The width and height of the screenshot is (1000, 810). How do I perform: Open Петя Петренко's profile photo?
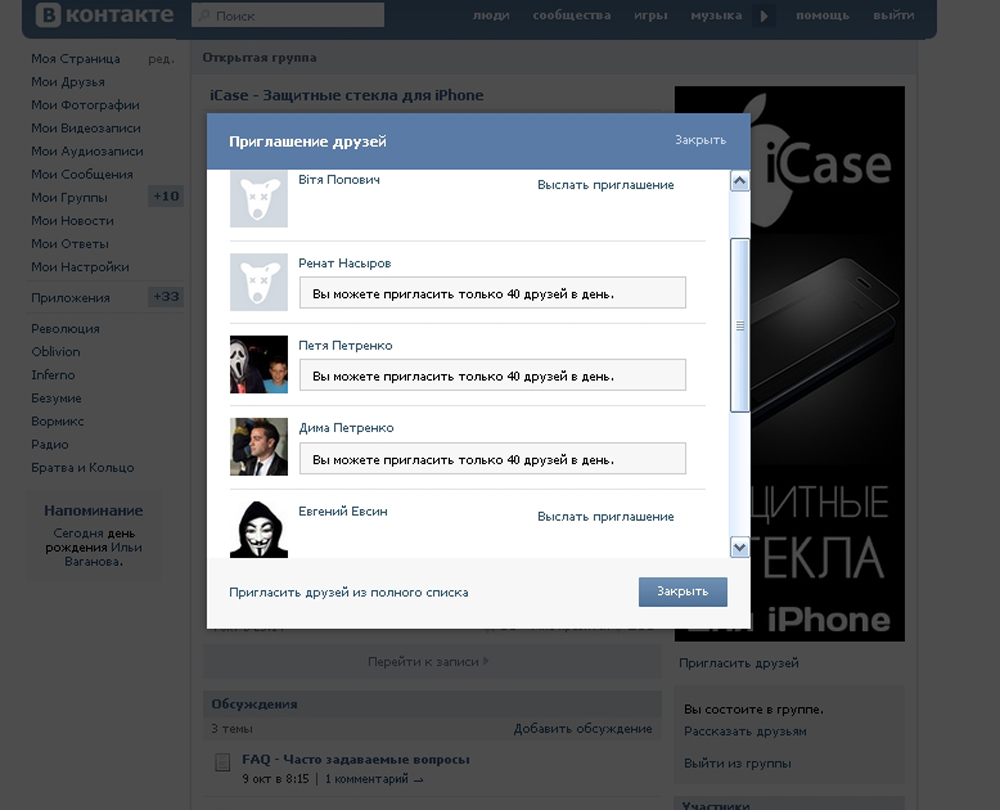tap(258, 364)
